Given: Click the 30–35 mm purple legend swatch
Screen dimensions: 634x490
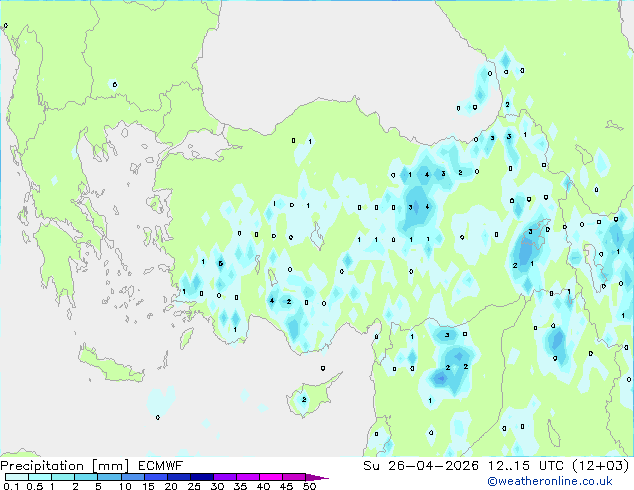Looking at the screenshot, I should click(x=225, y=477).
